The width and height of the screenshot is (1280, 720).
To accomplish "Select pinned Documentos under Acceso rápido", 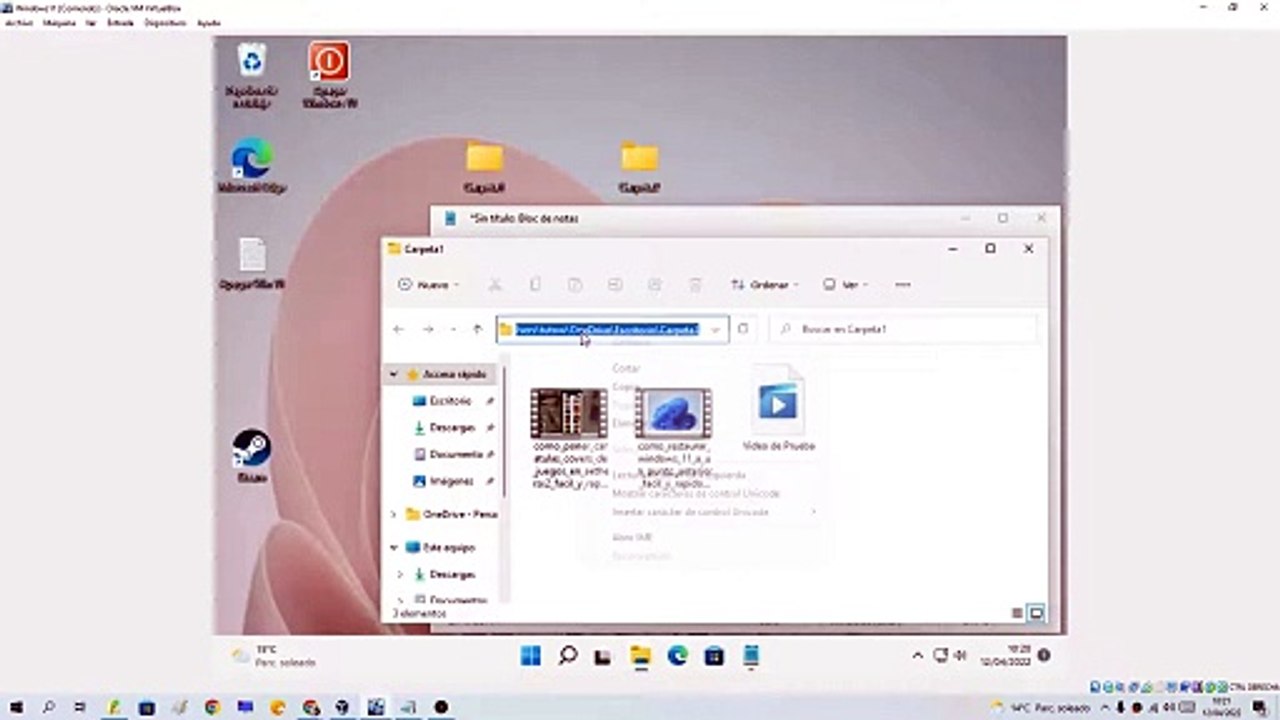I will coord(455,454).
